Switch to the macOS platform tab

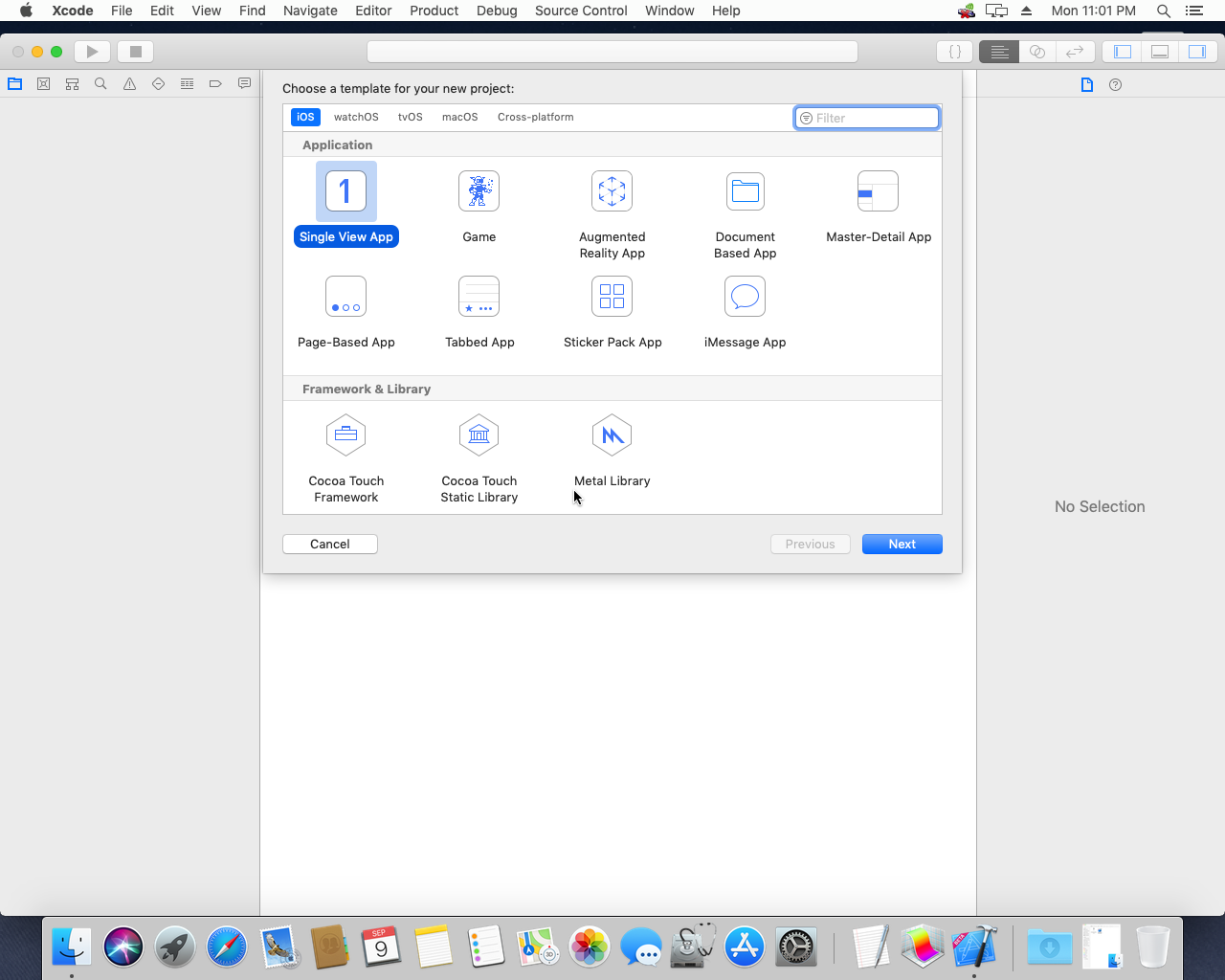(x=459, y=117)
